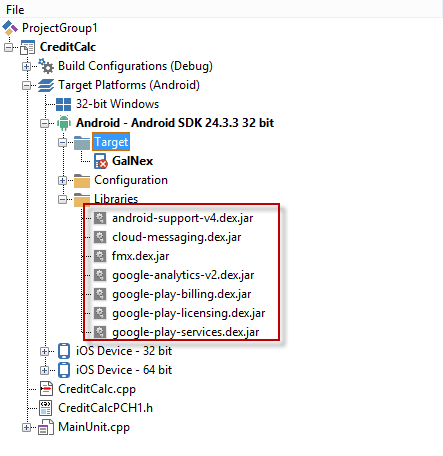Select cloud-messaging.dex.jar text
This screenshot has width=443, height=456.
[176, 237]
